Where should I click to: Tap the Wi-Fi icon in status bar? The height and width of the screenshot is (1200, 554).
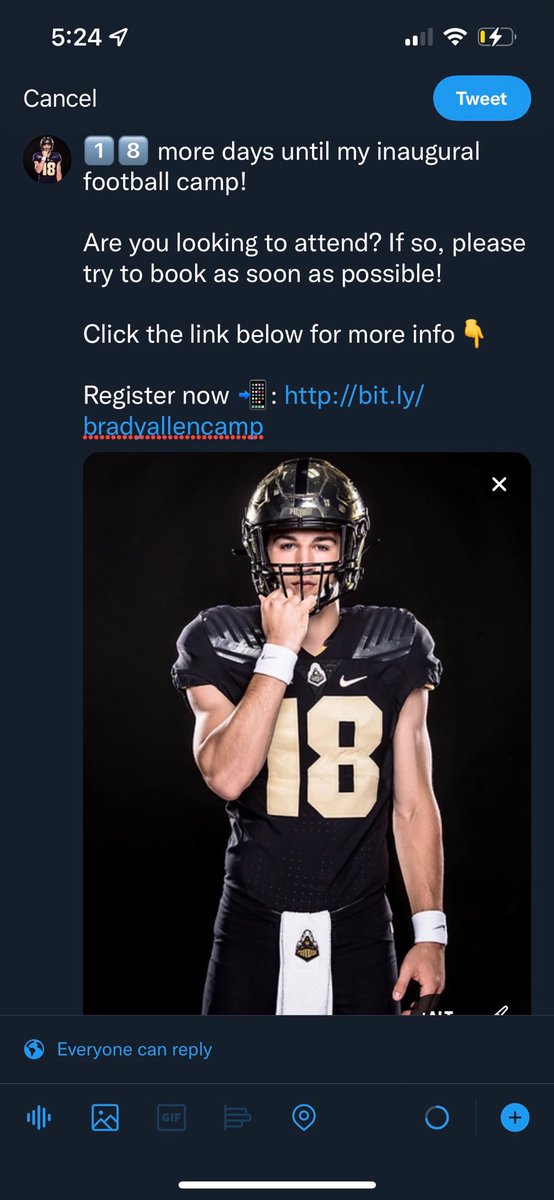tap(456, 38)
